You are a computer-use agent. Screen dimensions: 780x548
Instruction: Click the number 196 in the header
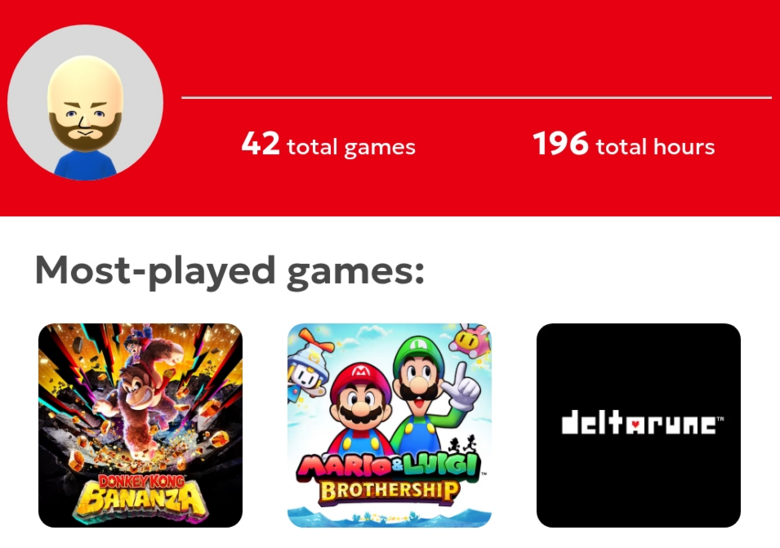pos(560,145)
